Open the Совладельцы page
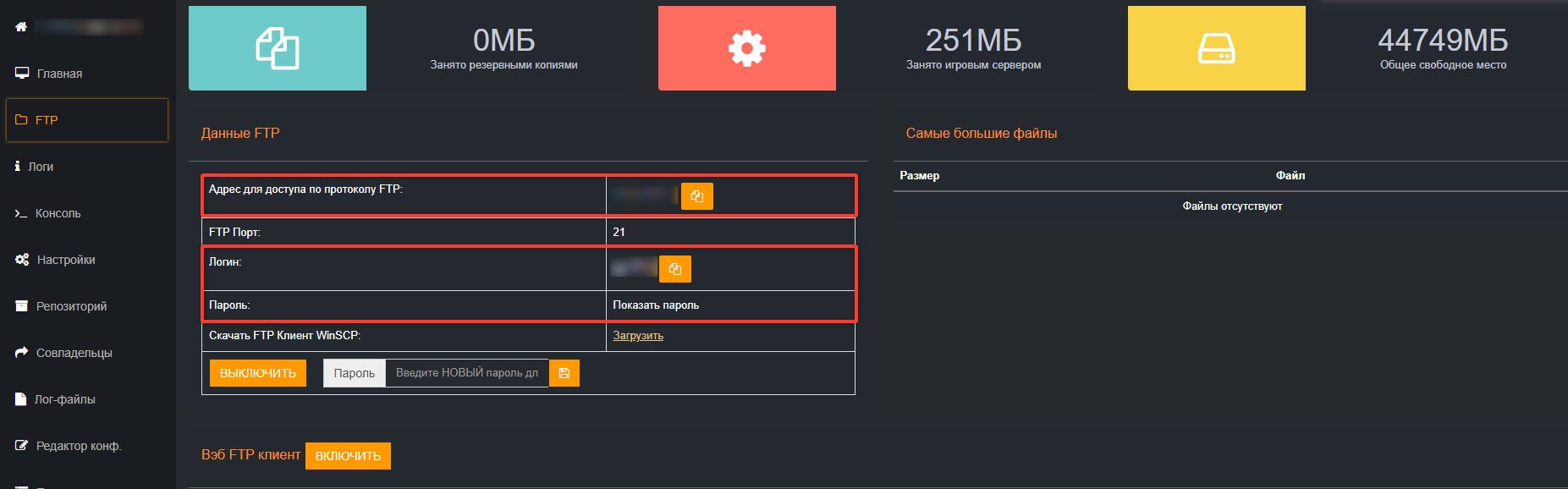 pyautogui.click(x=74, y=353)
